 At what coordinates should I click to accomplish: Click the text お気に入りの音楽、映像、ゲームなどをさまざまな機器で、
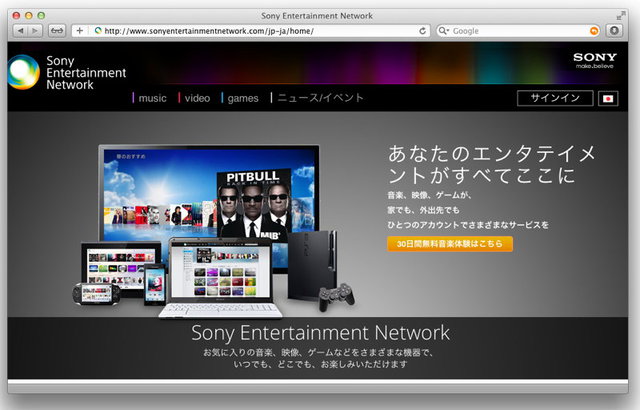(x=319, y=352)
